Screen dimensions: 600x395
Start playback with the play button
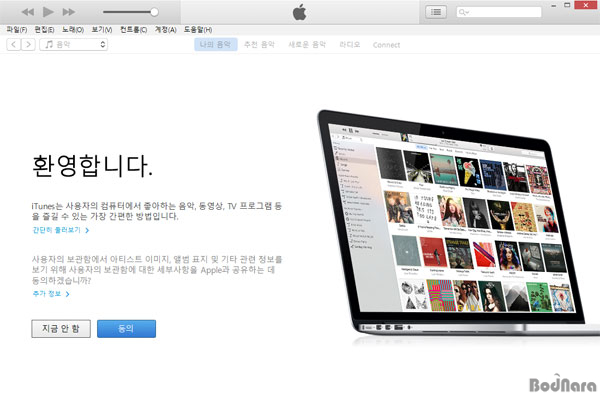coord(48,12)
